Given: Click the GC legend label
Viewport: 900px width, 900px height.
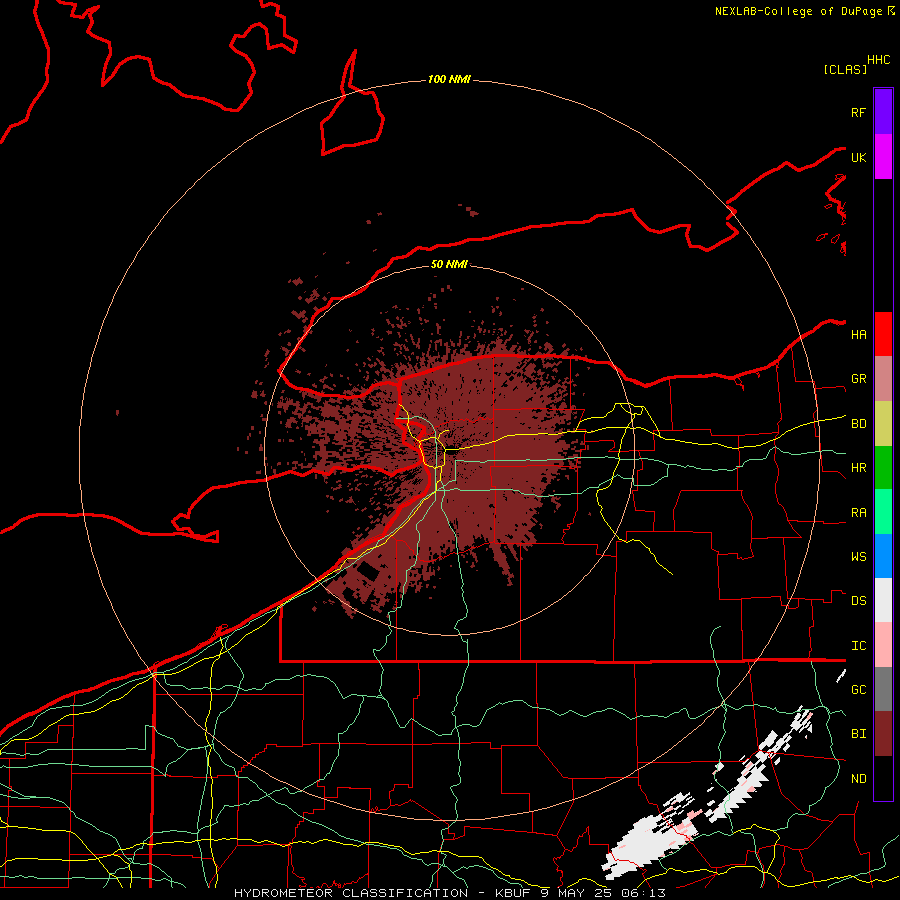Looking at the screenshot, I should click(x=858, y=690).
